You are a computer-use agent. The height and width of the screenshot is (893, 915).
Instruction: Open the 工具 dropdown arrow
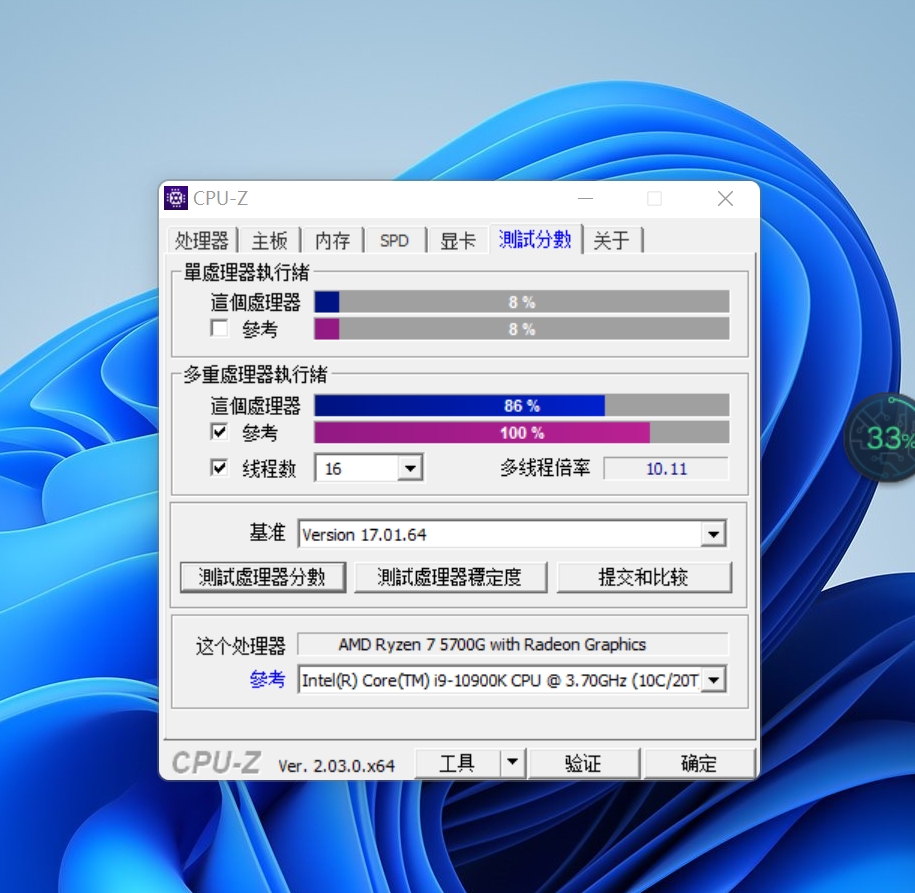pos(512,762)
